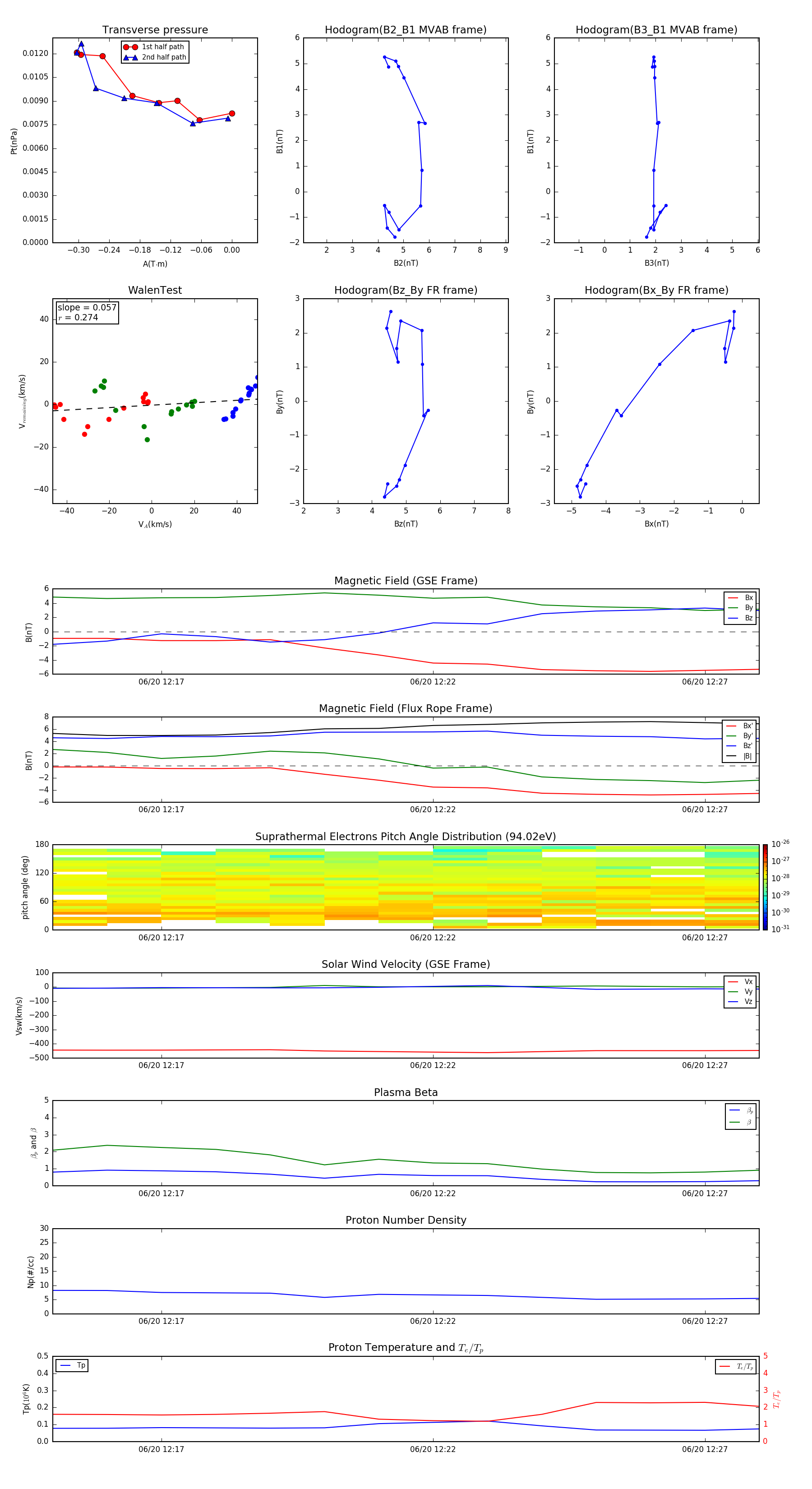
Task: Click the Vy legend entry in Solar Wind panel
Action: [740, 991]
